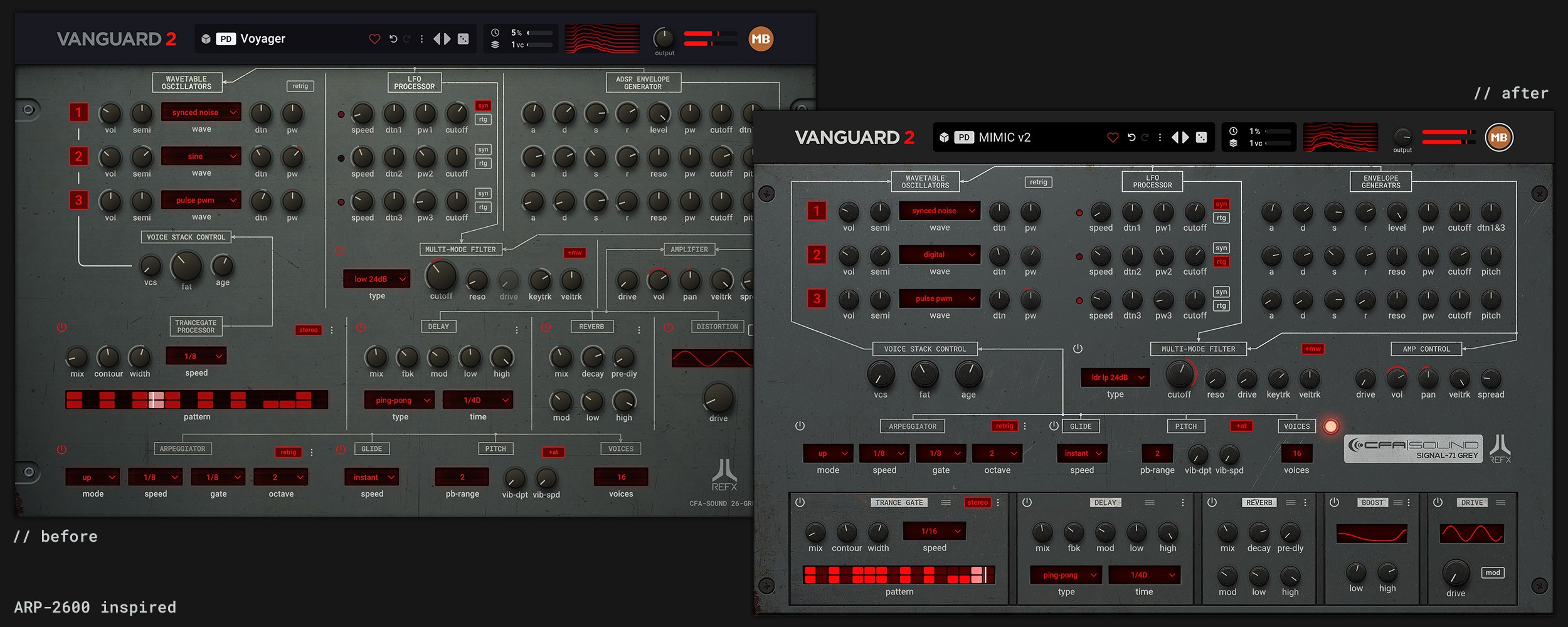Toggle Glide power in the MIMIC v2 window

tap(1054, 426)
